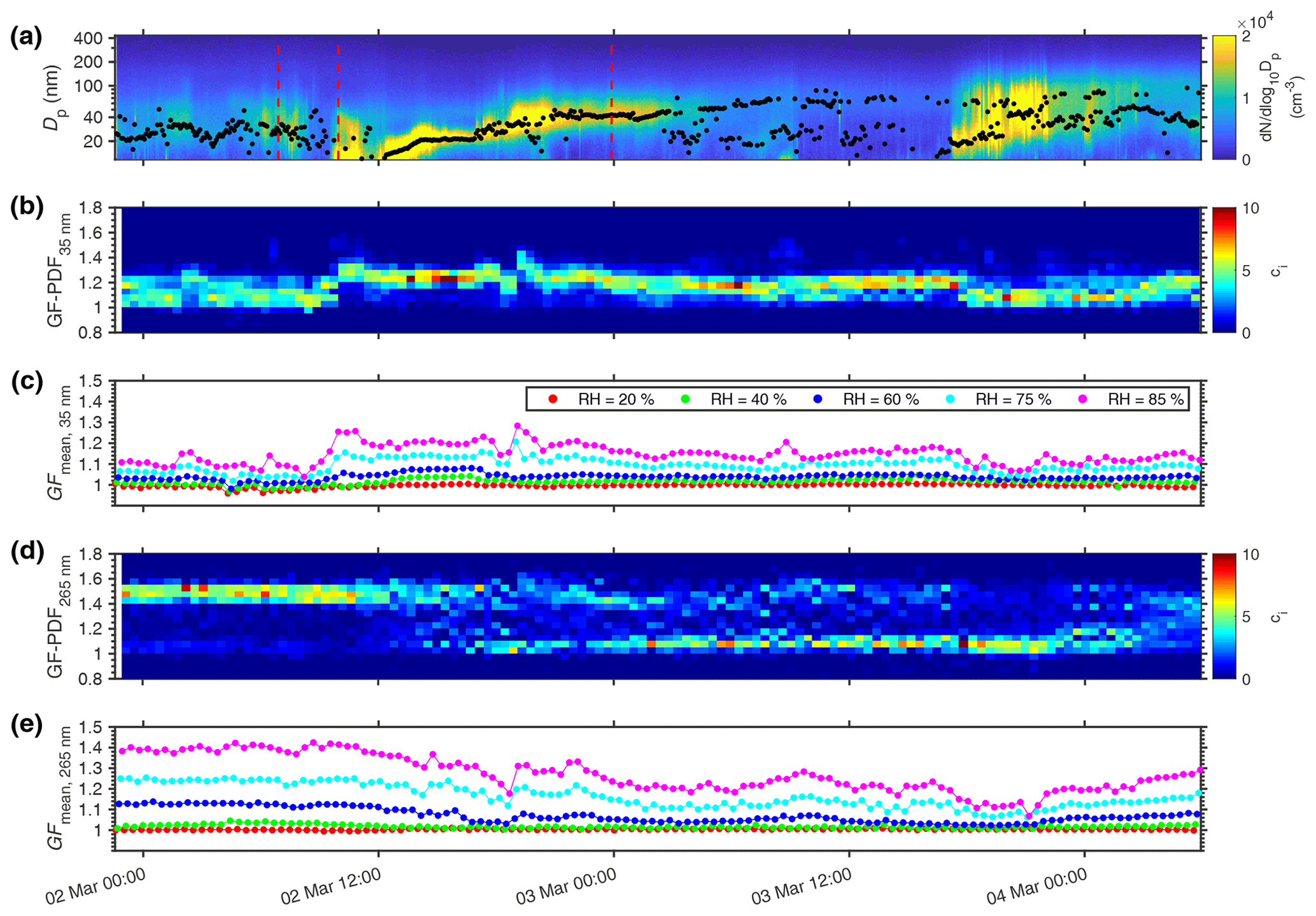This screenshot has width=1316, height=916.
Task: Click the 02 Mar 12:00 axis label
Action: coord(331,886)
